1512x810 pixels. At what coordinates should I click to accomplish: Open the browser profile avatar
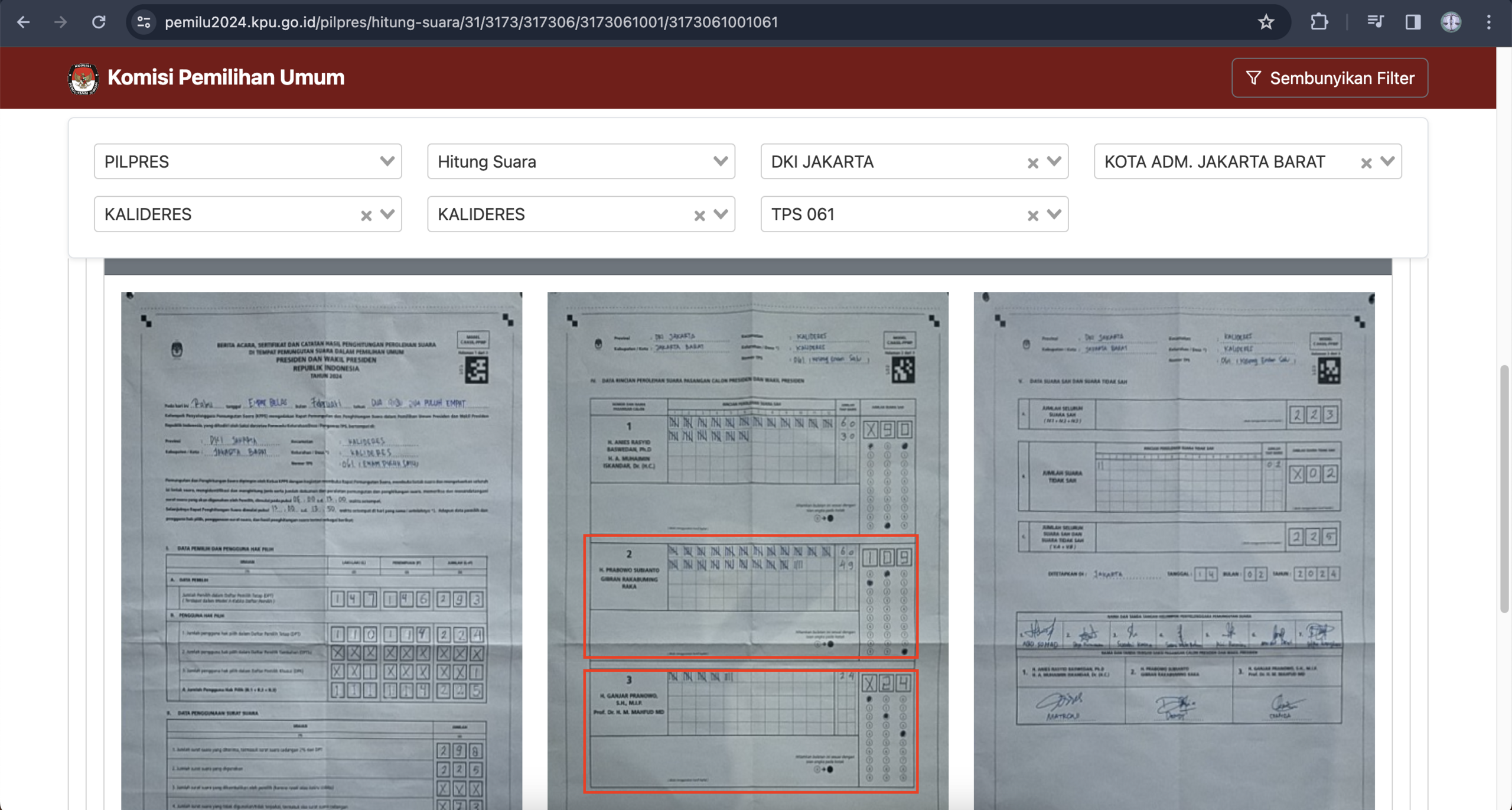(1451, 22)
